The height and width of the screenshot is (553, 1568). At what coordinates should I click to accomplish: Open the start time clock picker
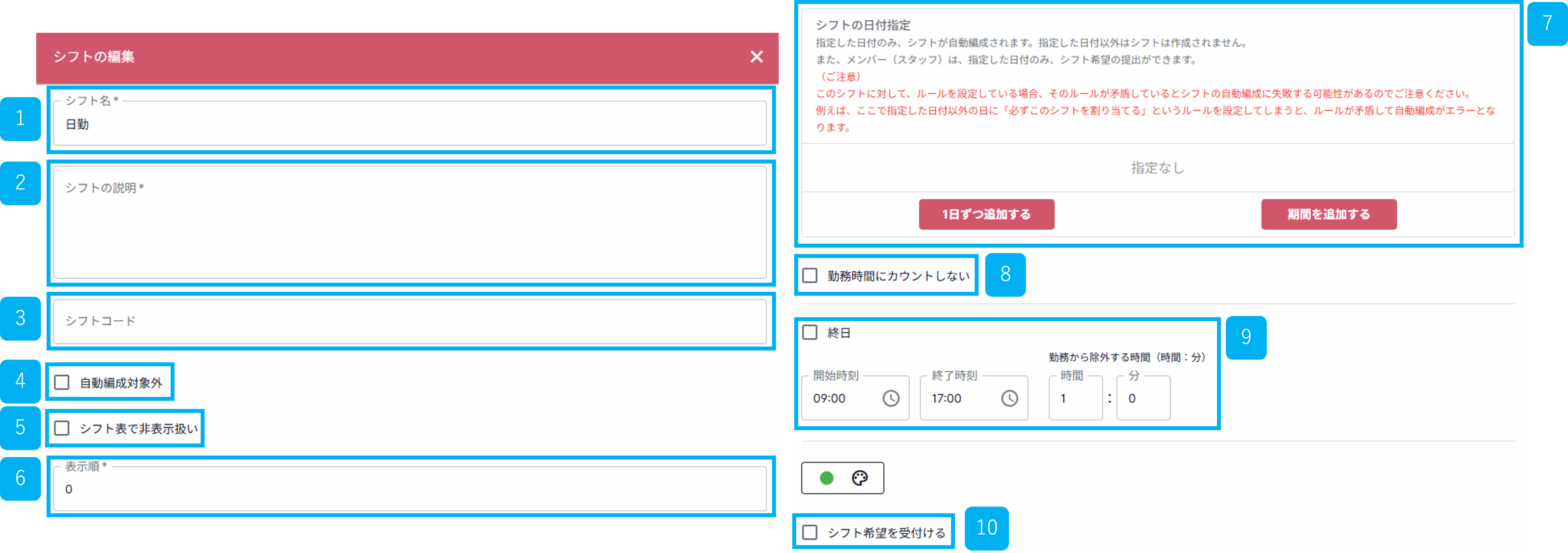coord(891,399)
